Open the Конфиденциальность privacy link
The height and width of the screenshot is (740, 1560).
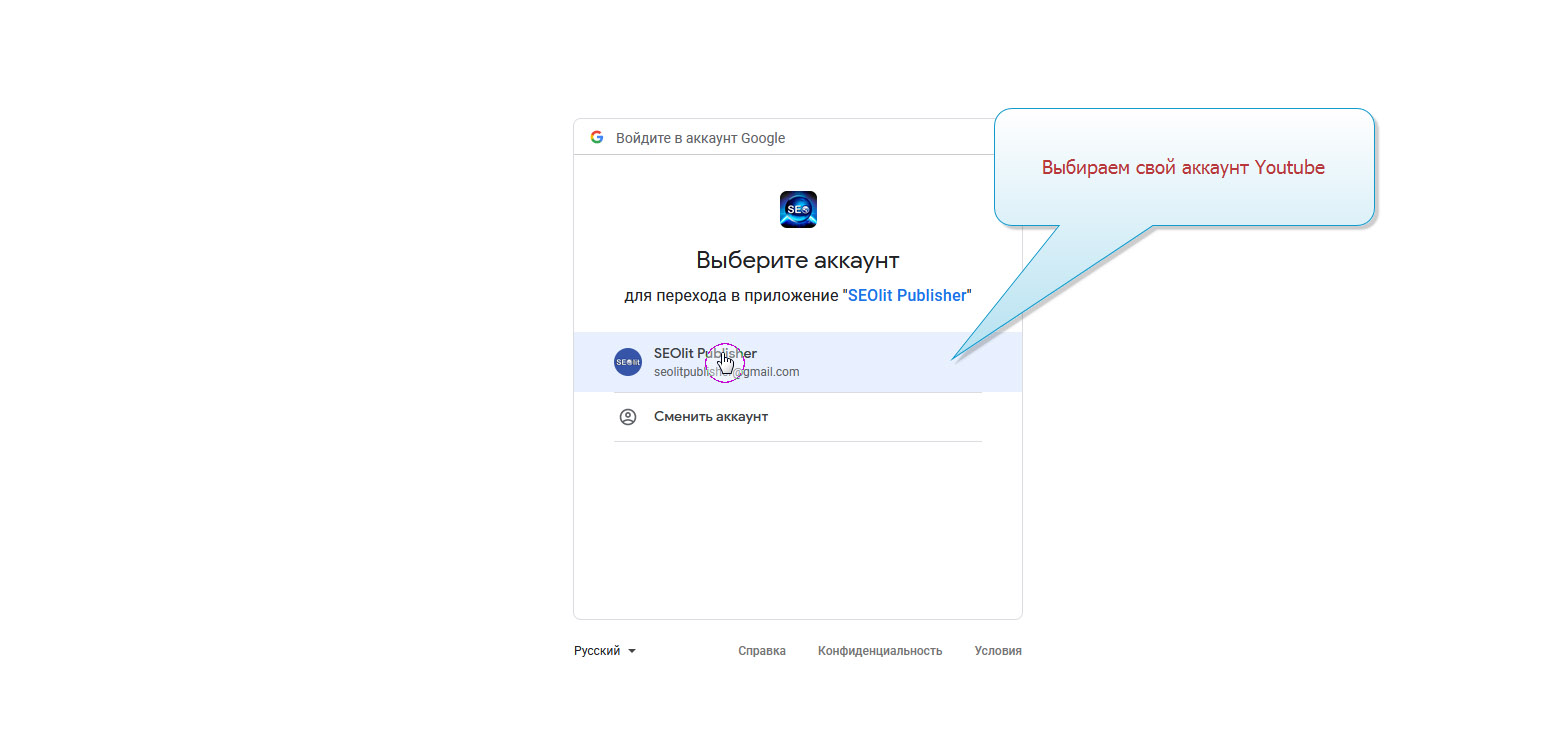(879, 651)
